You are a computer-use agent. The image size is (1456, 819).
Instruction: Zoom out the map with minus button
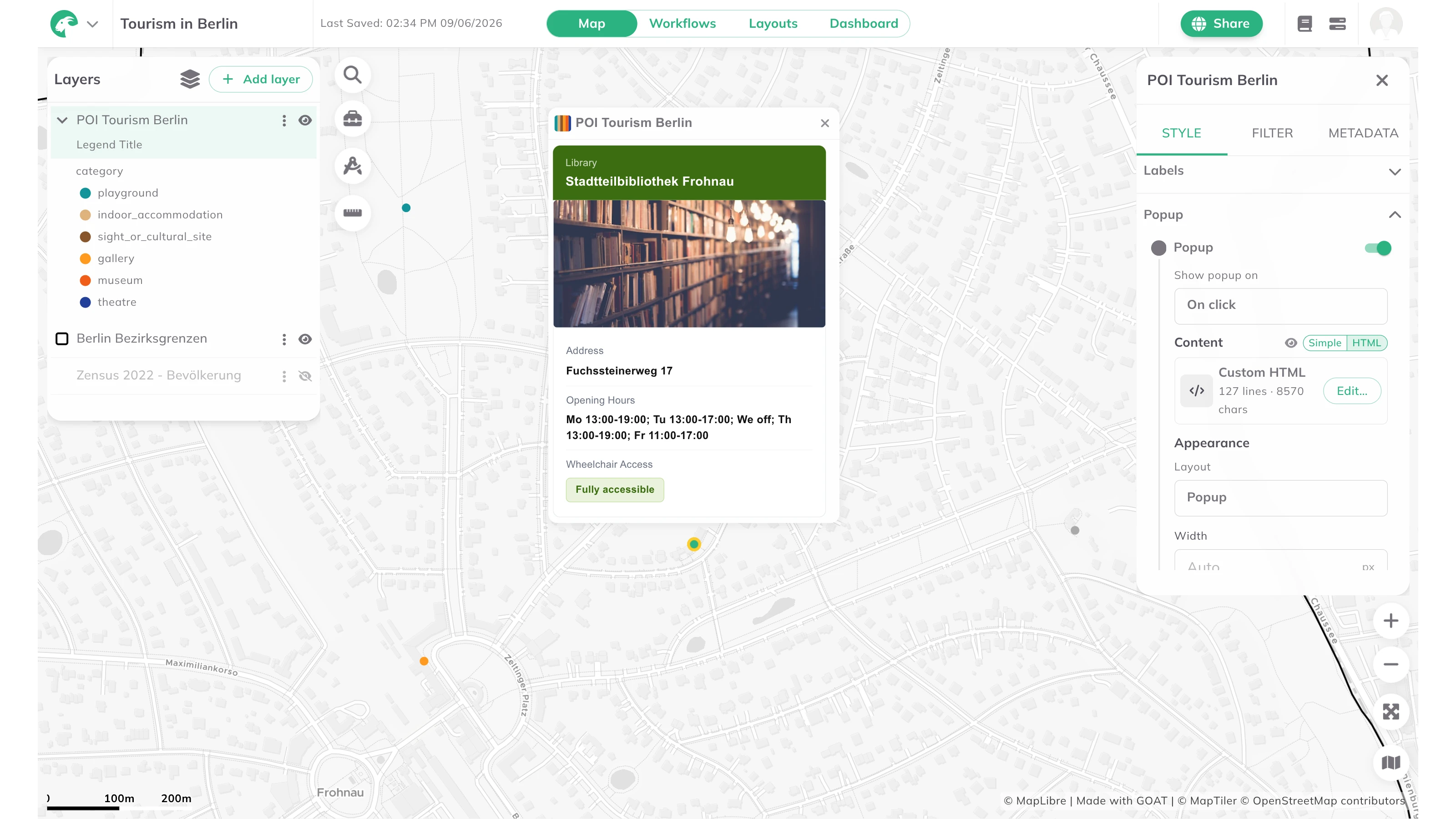coord(1391,664)
